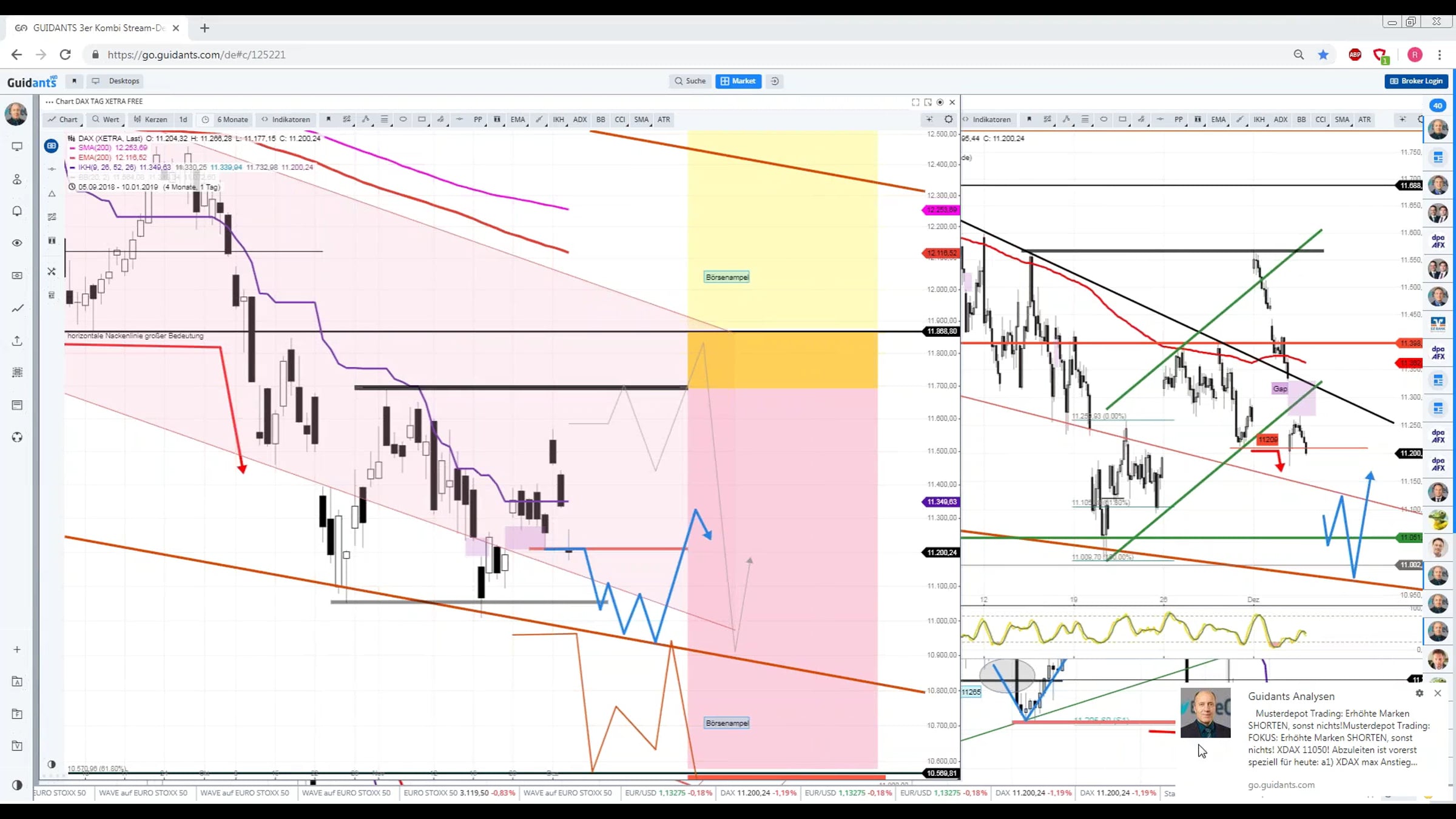
Task: Open CCI indicator dropdown in left chart toolbar
Action: click(620, 120)
